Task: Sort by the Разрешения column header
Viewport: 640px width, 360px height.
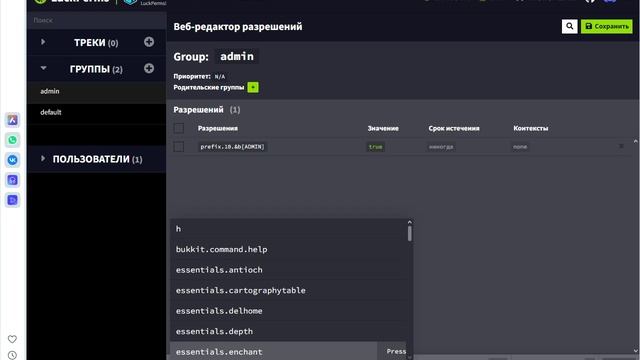Action: tap(218, 128)
